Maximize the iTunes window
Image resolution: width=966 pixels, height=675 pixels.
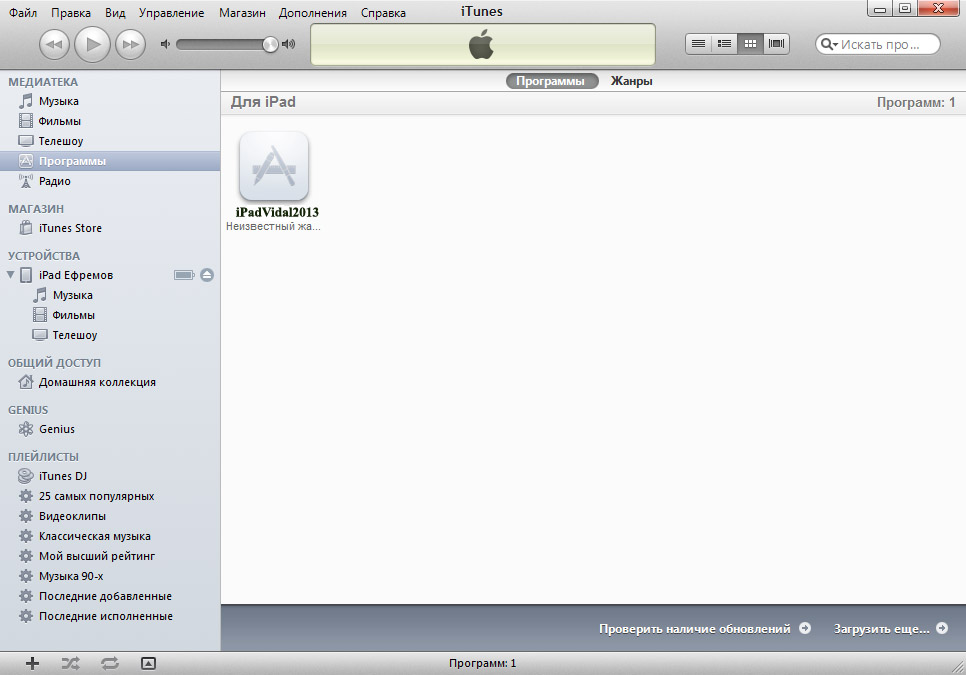905,9
